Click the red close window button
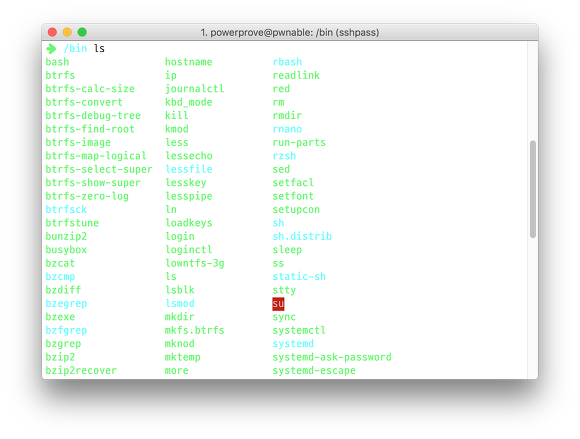This screenshot has width=580, height=439. click(x=52, y=32)
